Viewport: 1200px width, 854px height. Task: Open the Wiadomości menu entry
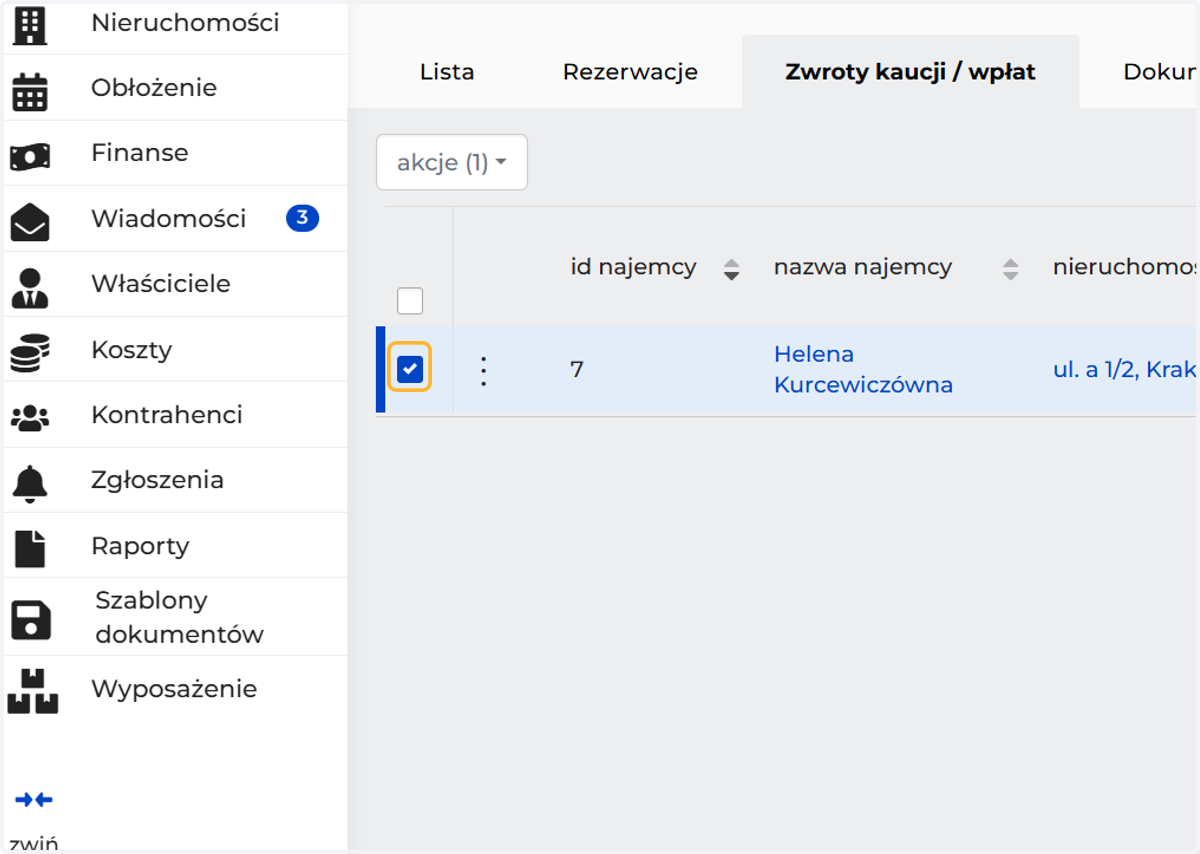pyautogui.click(x=168, y=219)
